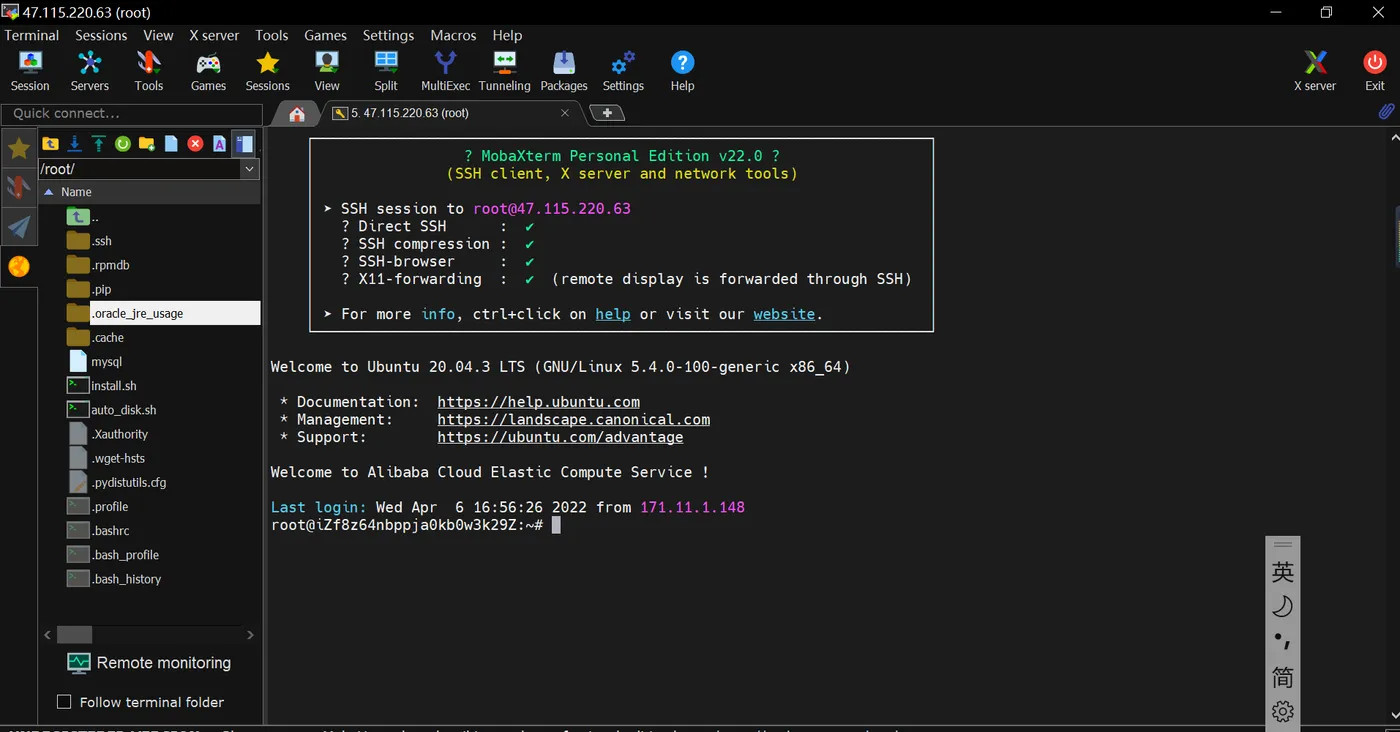Open the Sessions menu
Screen dimensions: 1400x732
pyautogui.click(x=101, y=35)
